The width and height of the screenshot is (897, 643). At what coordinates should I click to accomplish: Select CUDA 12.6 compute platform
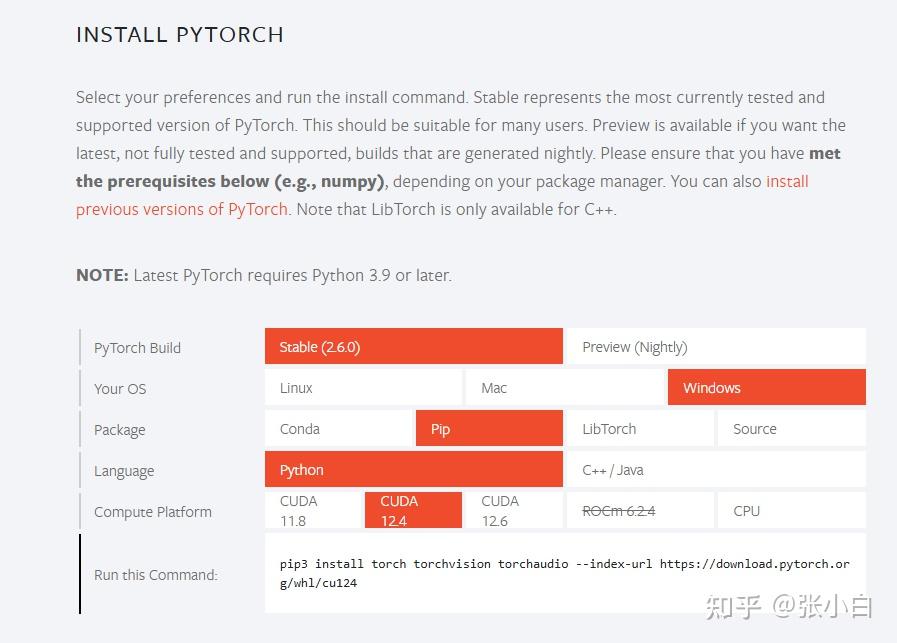tap(514, 510)
